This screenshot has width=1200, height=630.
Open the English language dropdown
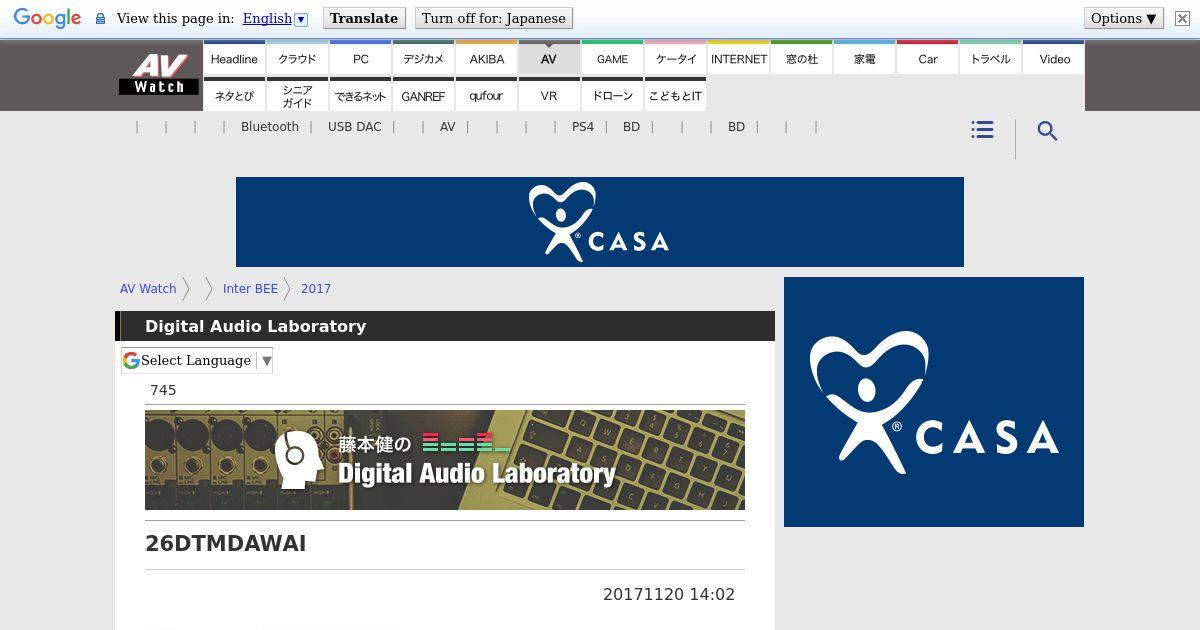click(x=275, y=18)
